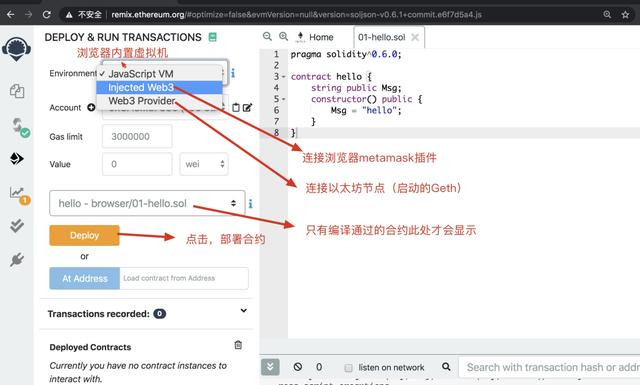Viewport: 640px width, 385px height.
Task: Click the Transactions recorded count badge
Action: pyautogui.click(x=160, y=314)
